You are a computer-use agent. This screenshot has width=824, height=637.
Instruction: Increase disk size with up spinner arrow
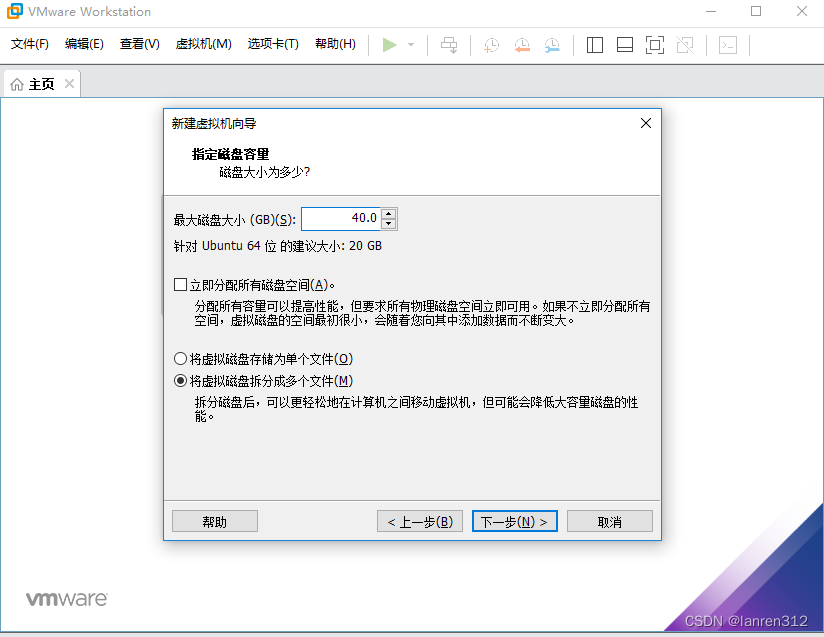[x=388, y=213]
